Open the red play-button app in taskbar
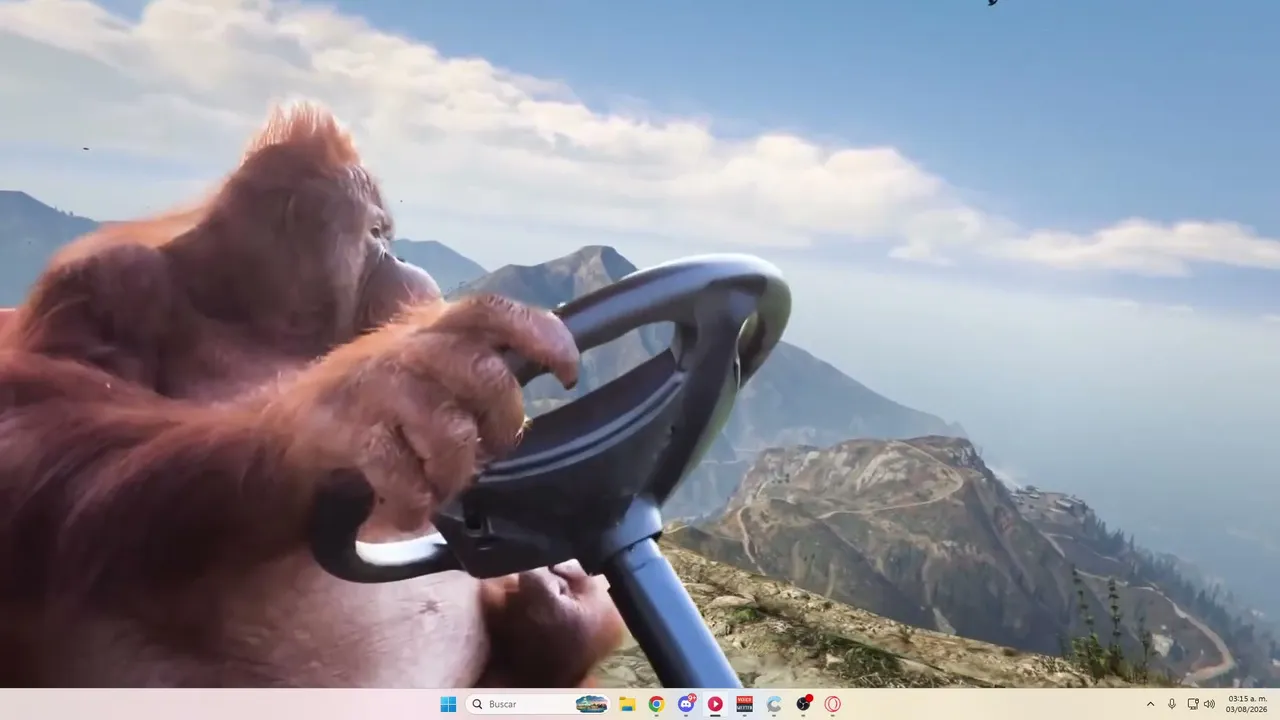Image resolution: width=1280 pixels, height=720 pixels. point(715,704)
